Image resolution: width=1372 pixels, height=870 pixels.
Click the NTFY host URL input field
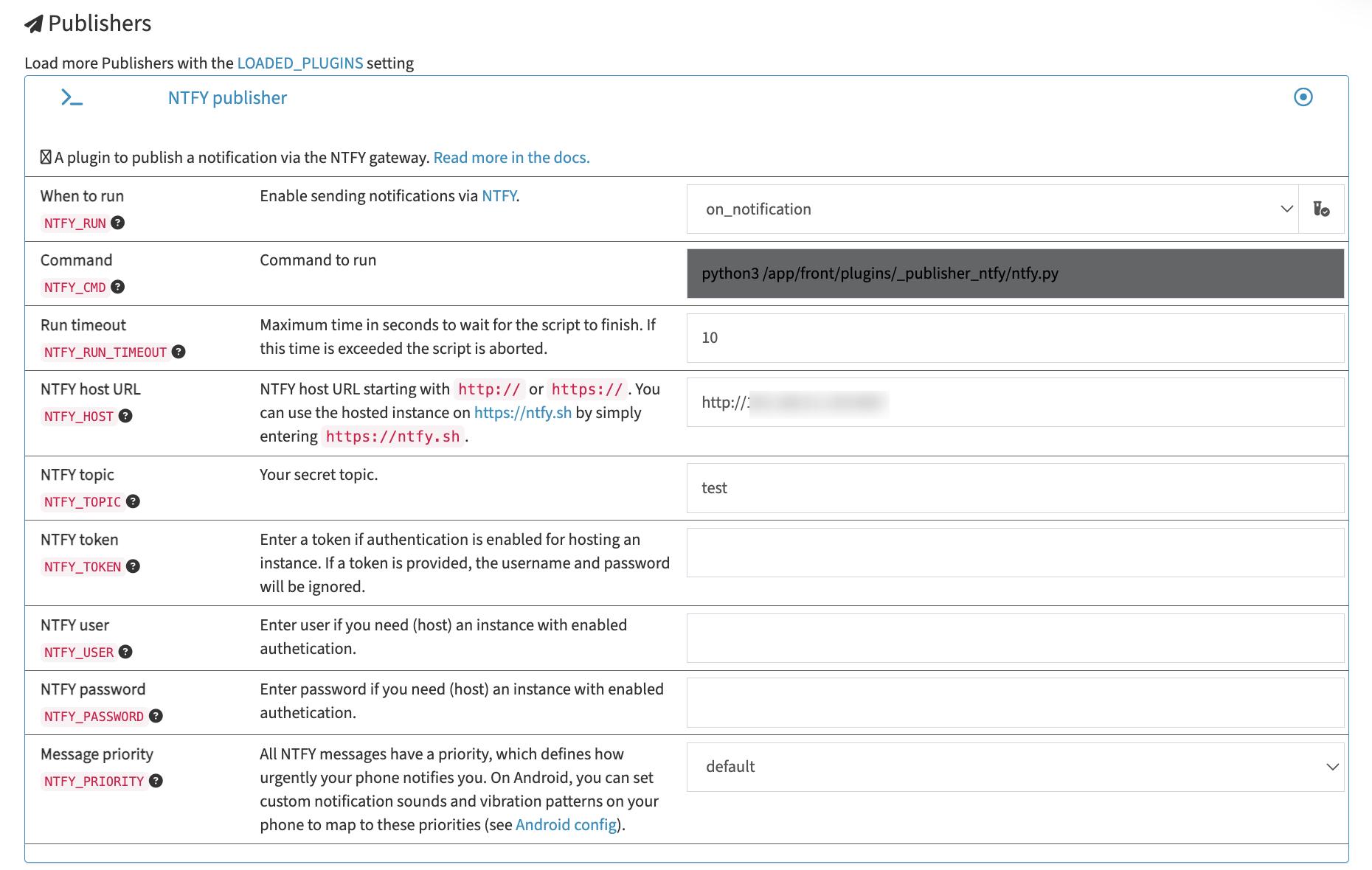pyautogui.click(x=1015, y=403)
